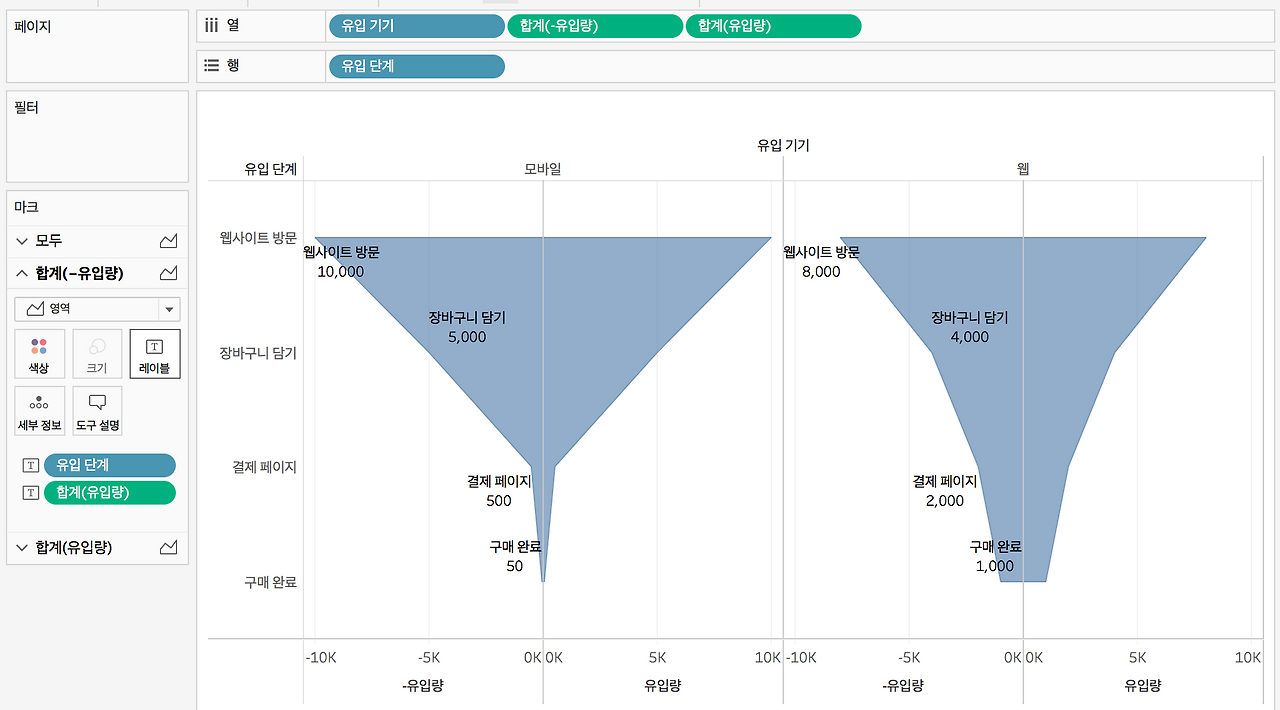Click the 페이지 shelf panel
This screenshot has height=710, width=1280.
97,47
